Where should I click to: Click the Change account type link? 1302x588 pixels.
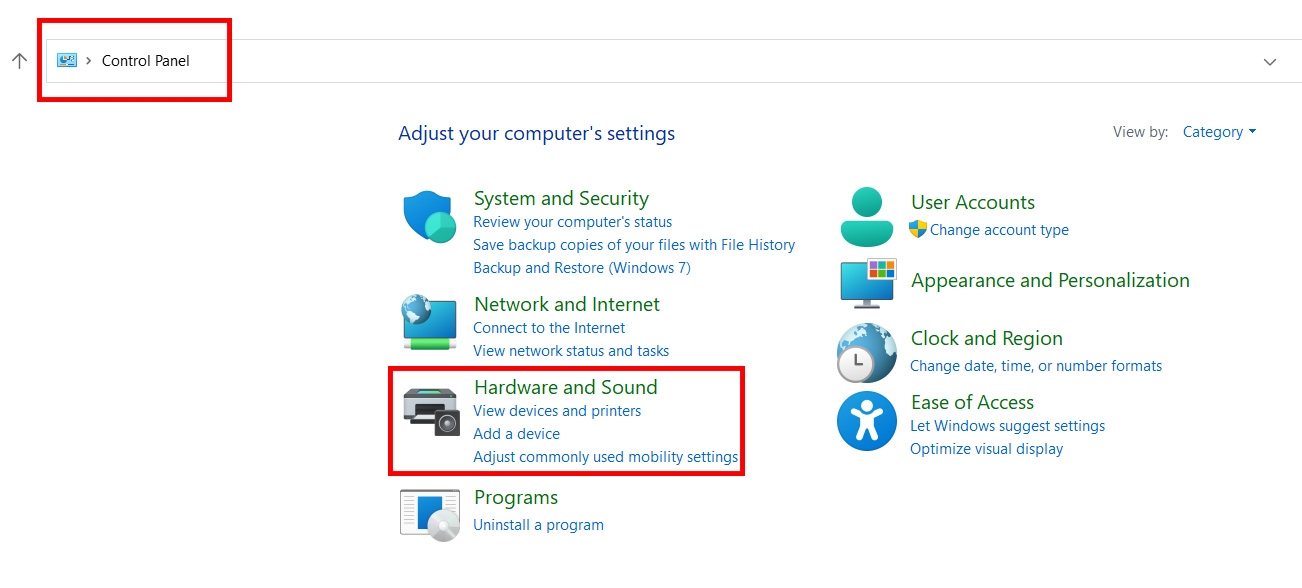(999, 229)
